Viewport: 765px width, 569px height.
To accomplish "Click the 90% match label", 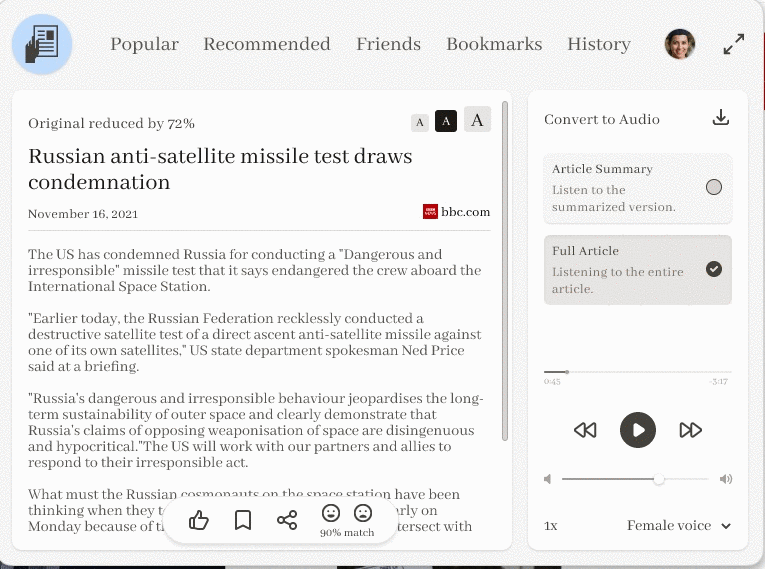I will [x=347, y=532].
